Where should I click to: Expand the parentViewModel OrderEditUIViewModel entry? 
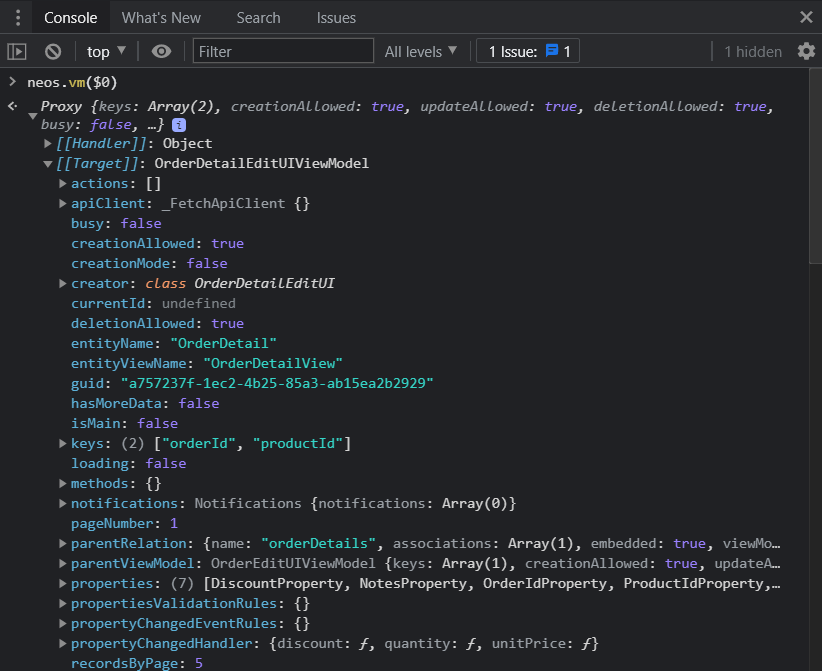62,564
